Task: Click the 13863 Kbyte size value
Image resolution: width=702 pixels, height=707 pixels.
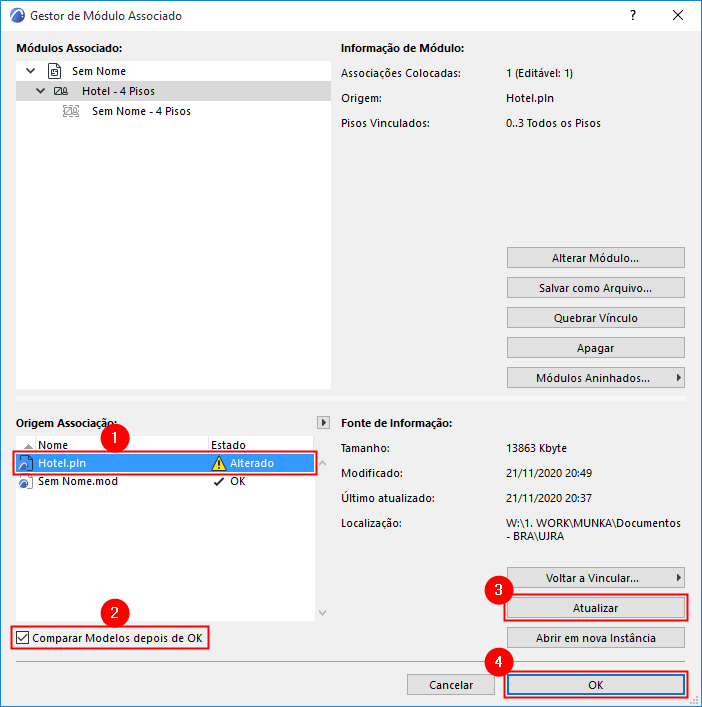Action: click(537, 448)
